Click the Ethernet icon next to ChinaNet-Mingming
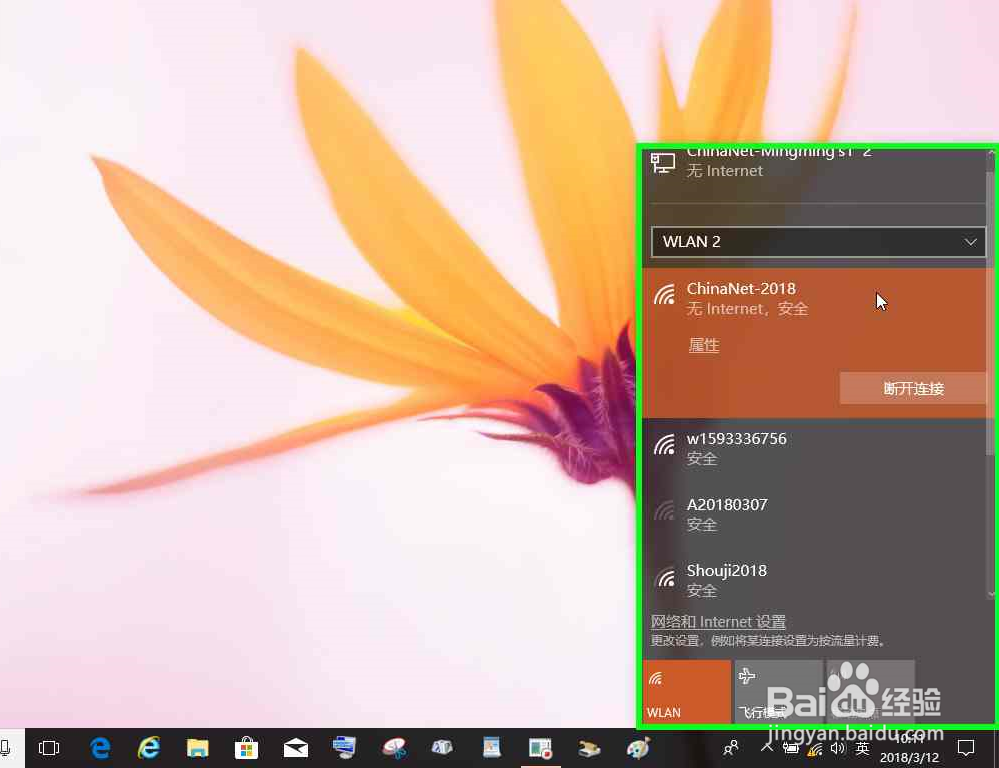The height and width of the screenshot is (768, 999). point(662,161)
